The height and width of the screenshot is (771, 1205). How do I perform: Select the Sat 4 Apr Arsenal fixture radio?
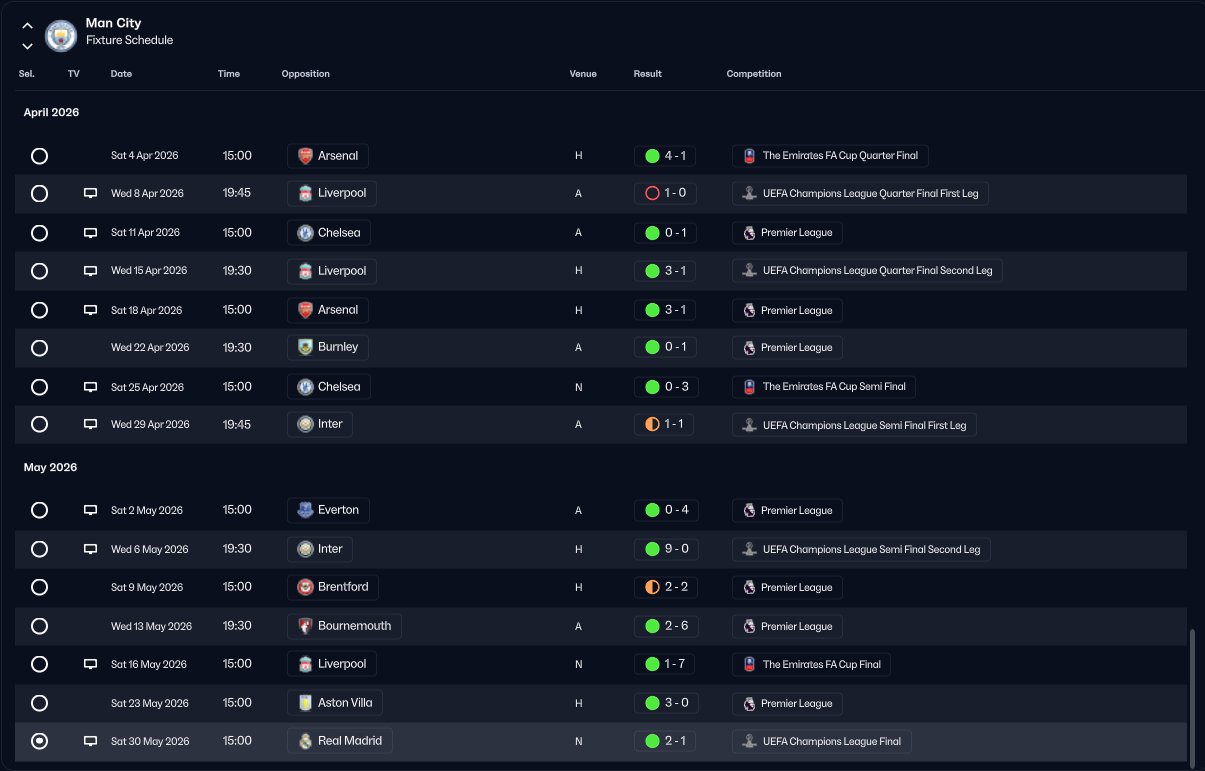[x=39, y=156]
